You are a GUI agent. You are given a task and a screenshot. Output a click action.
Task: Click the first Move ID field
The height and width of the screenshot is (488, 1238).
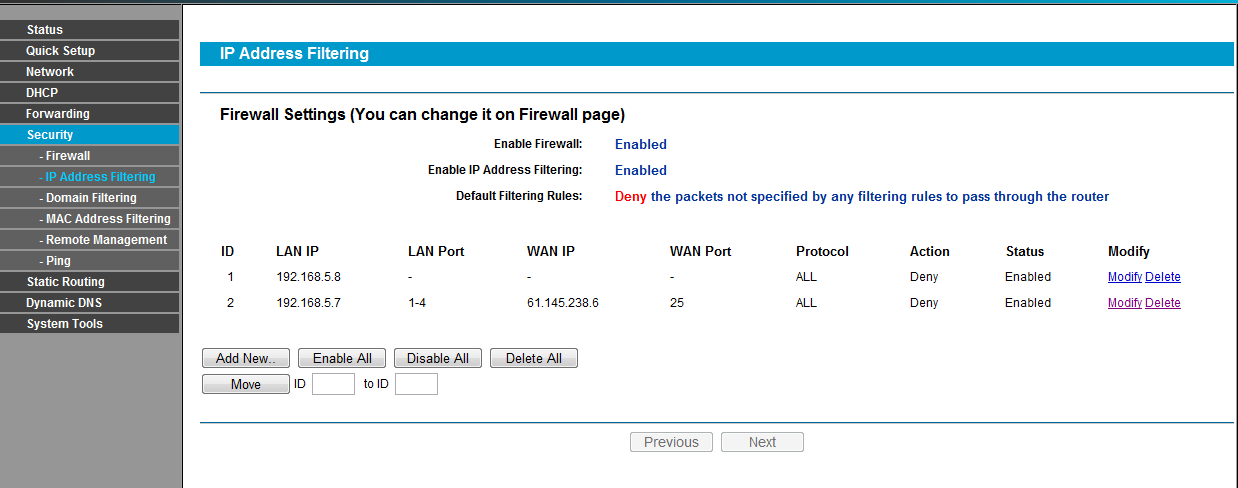(333, 384)
